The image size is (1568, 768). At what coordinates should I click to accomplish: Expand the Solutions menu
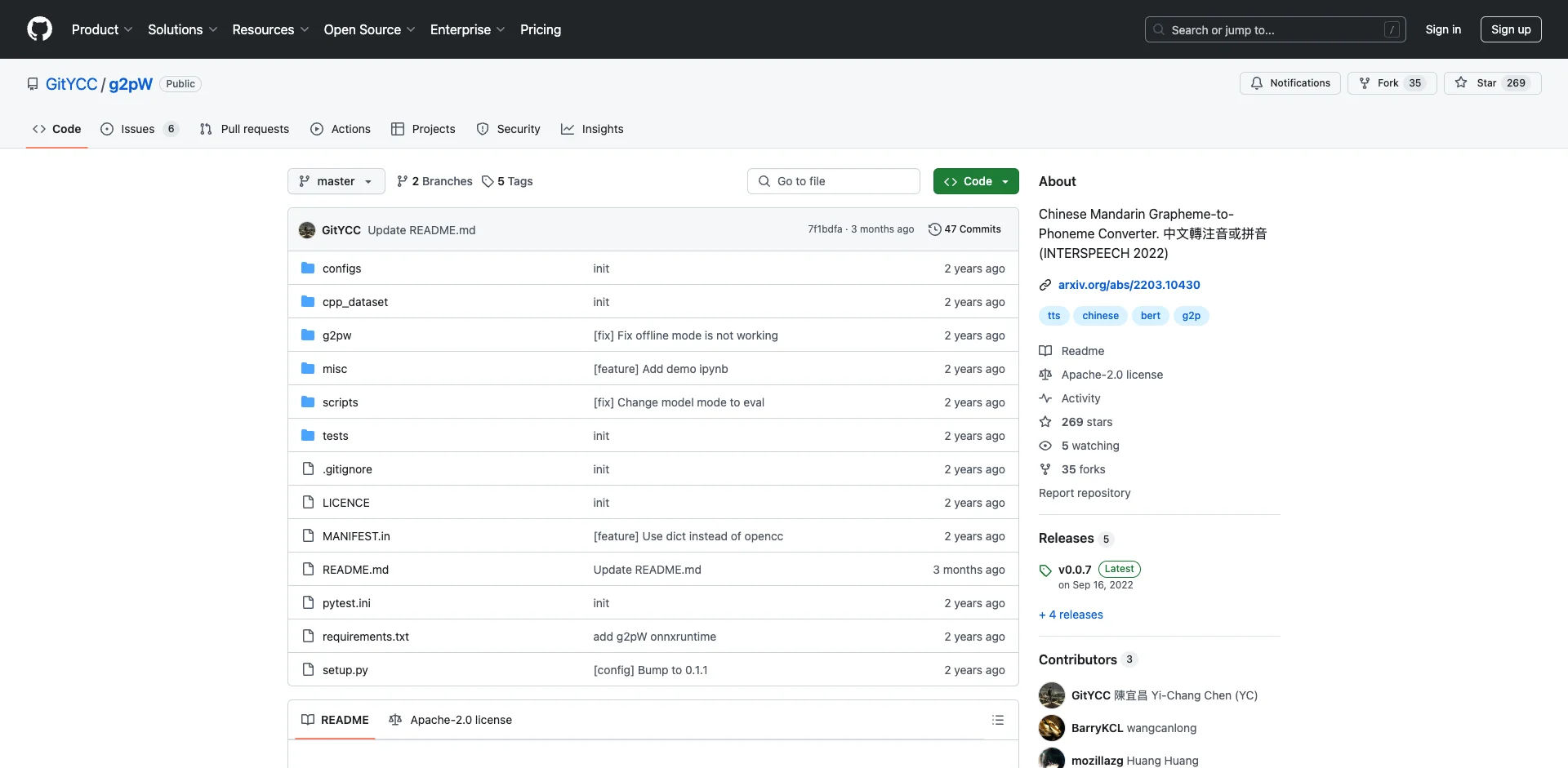point(183,29)
